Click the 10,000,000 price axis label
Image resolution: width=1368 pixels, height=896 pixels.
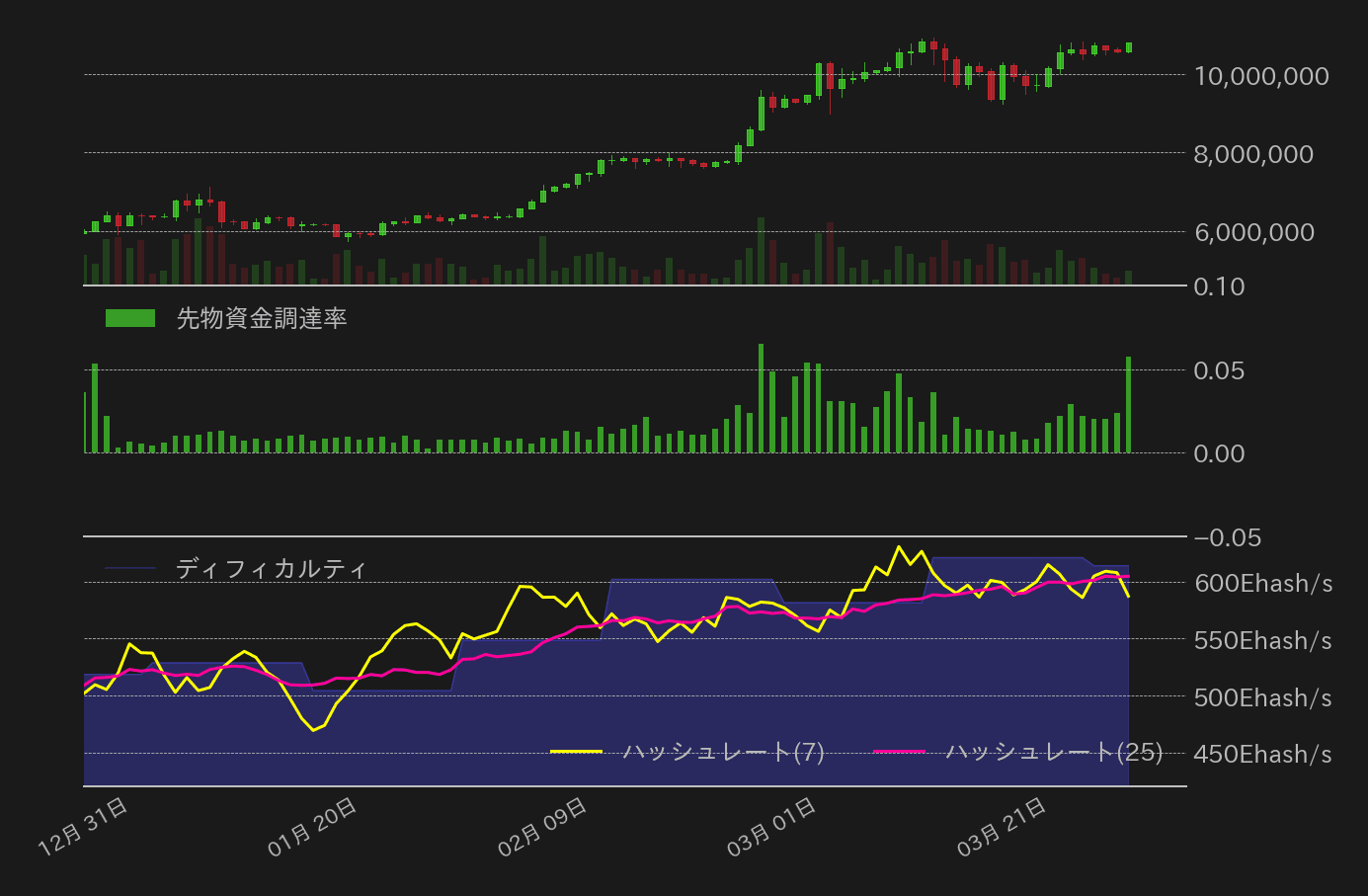point(1261,76)
